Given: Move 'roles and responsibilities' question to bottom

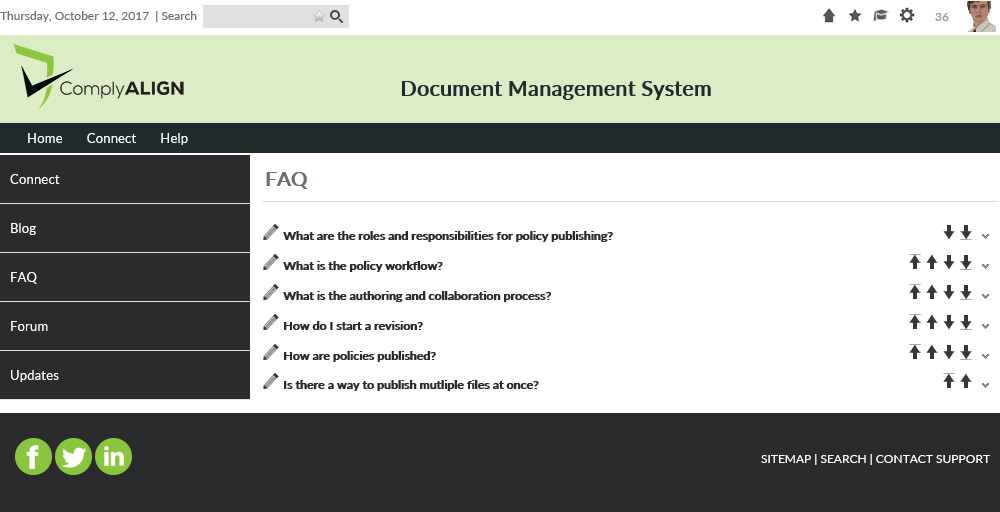Looking at the screenshot, I should click(966, 232).
